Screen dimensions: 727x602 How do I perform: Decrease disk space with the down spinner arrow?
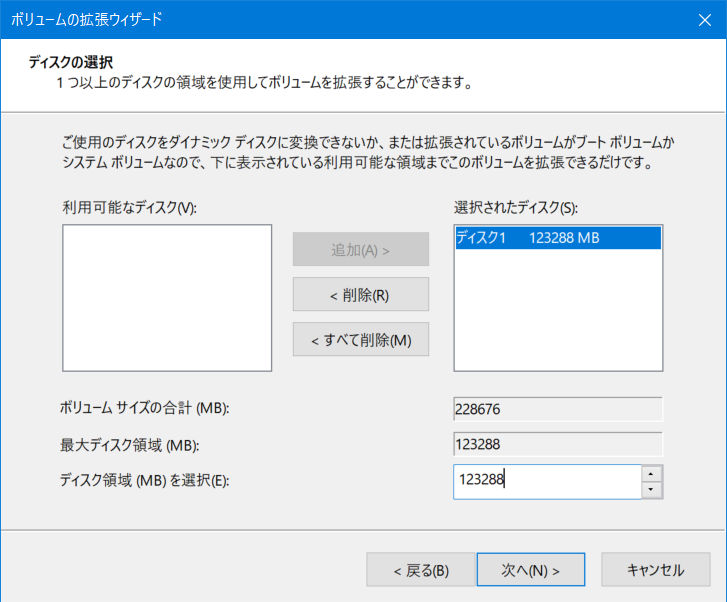pyautogui.click(x=652, y=490)
